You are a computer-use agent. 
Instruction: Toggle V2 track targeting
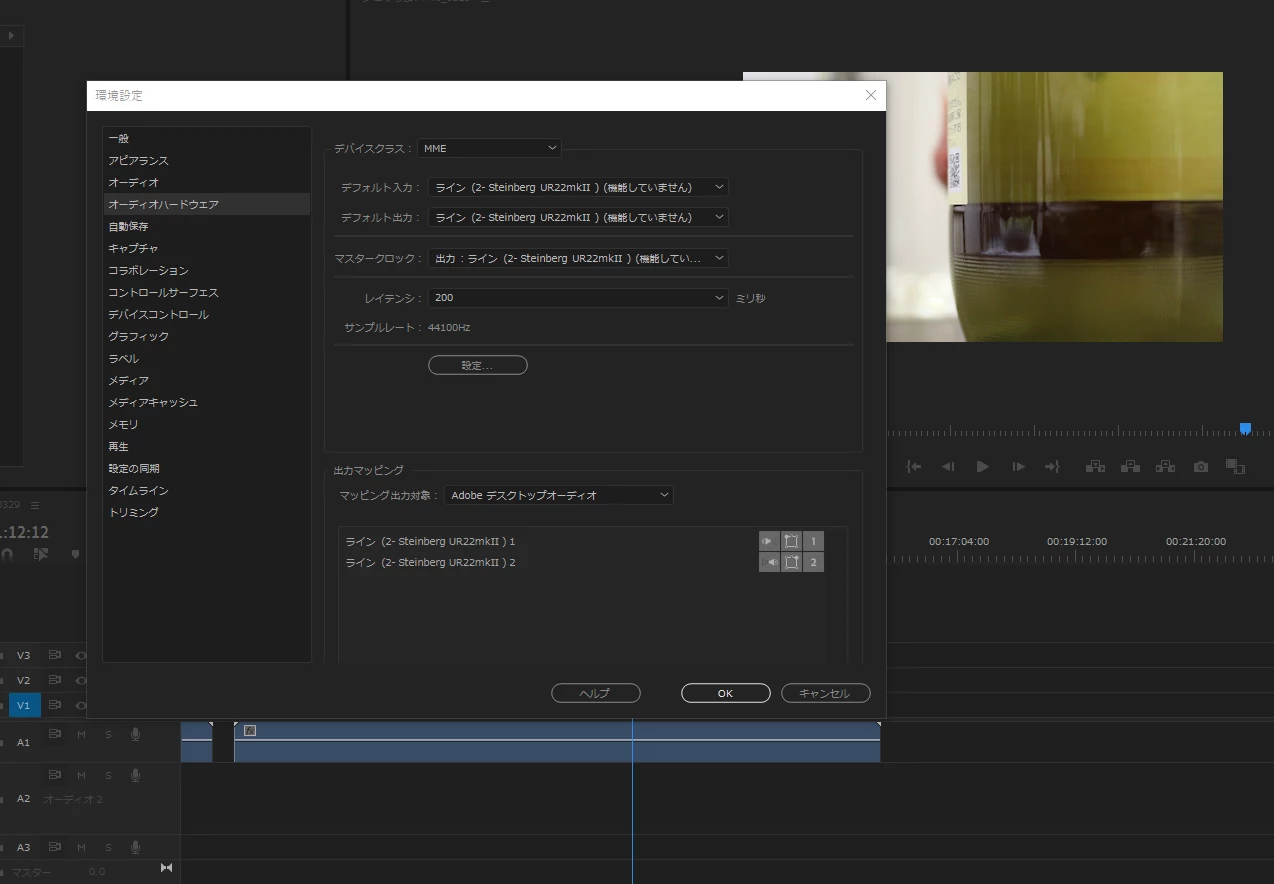point(24,681)
